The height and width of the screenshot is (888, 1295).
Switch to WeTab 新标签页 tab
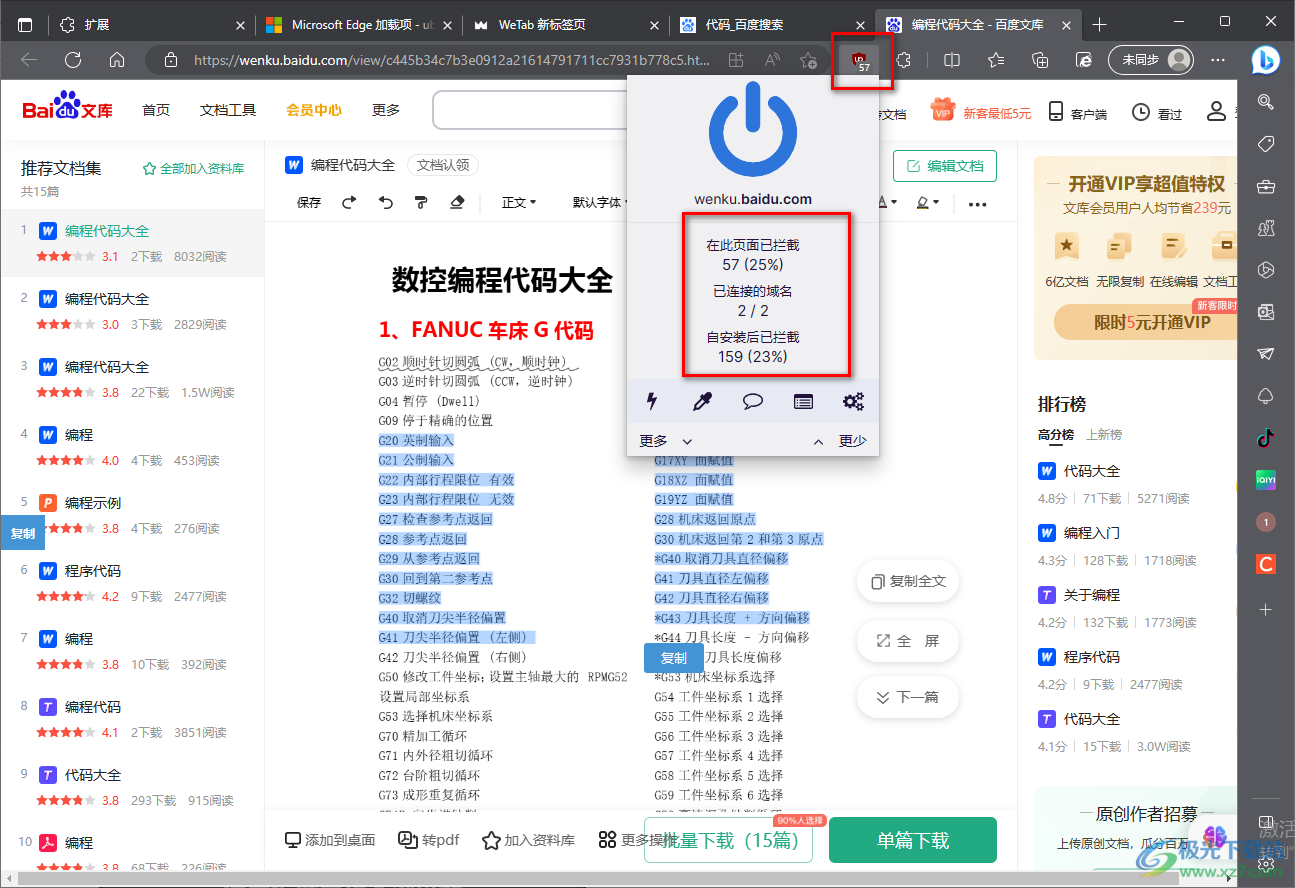click(566, 24)
